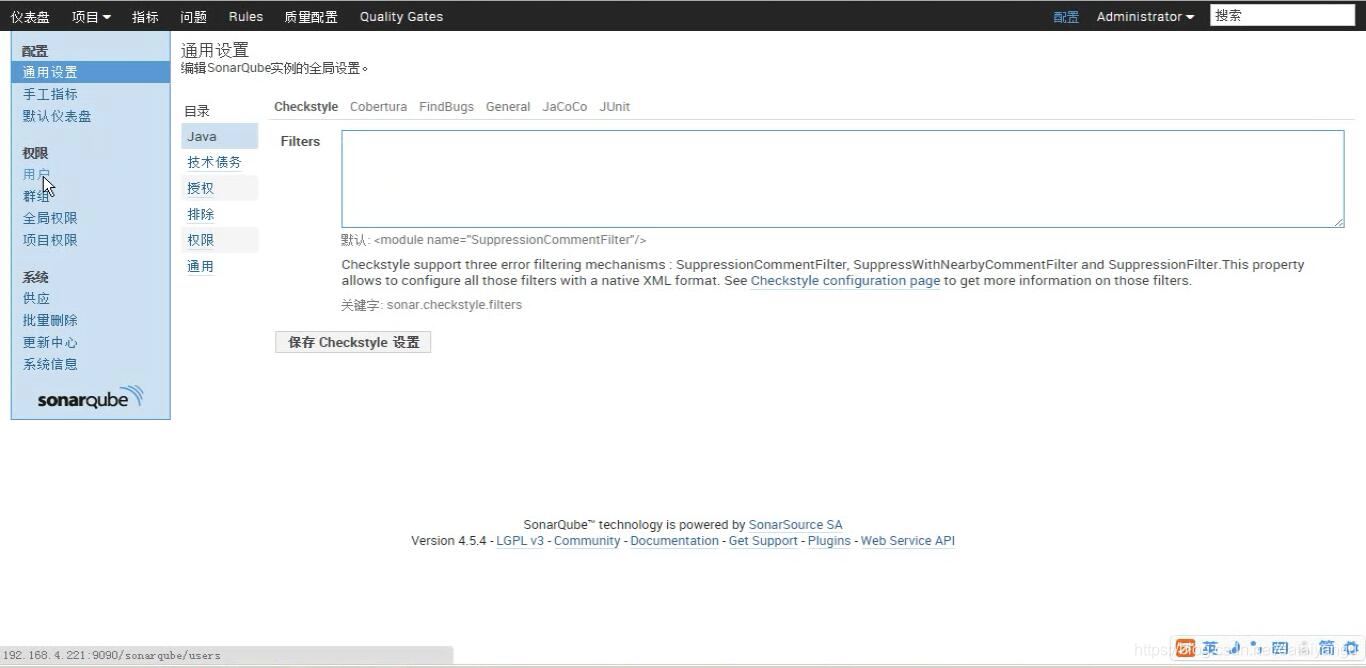
Task: Open the Documentation footer link
Action: pos(674,541)
